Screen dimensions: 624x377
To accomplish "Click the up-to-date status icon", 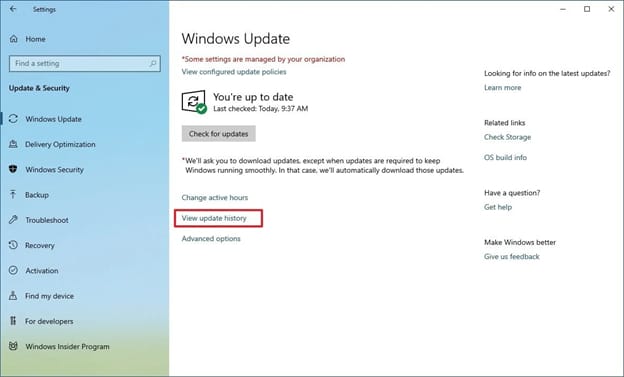I will 194,102.
